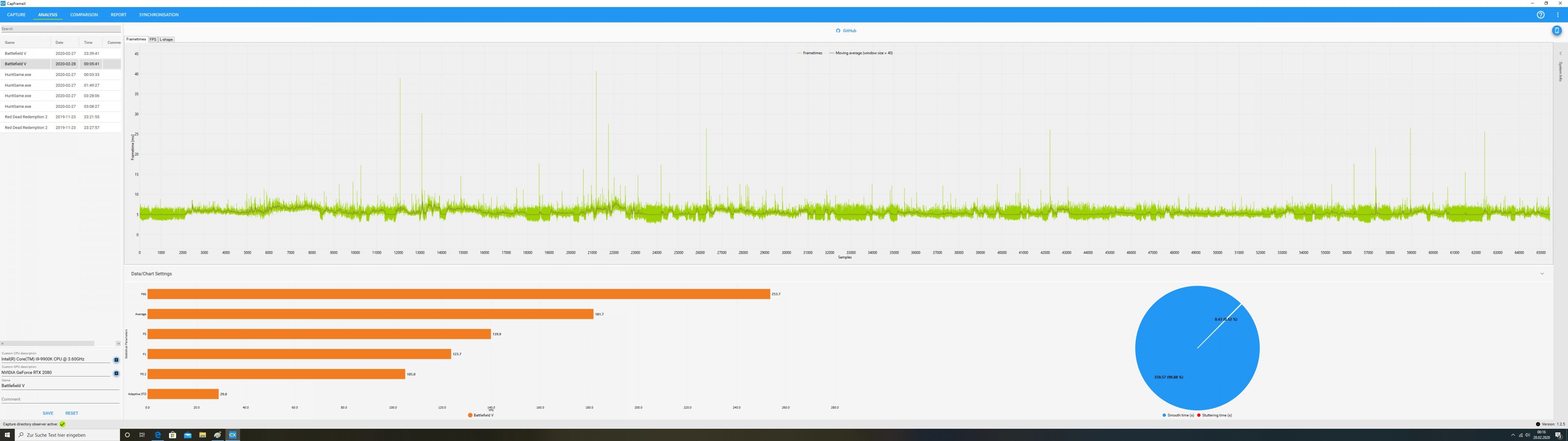
Task: Open the help question mark icon
Action: click(x=1541, y=15)
